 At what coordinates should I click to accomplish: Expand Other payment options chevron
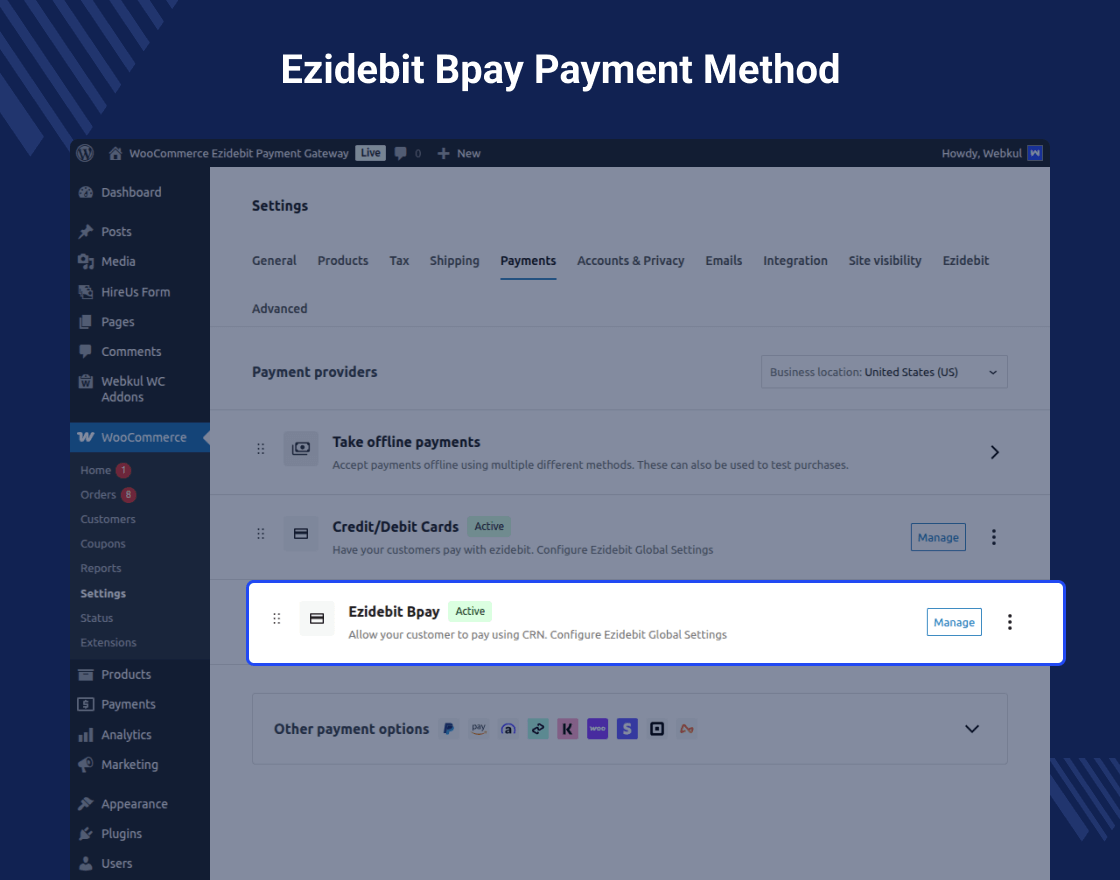point(971,729)
